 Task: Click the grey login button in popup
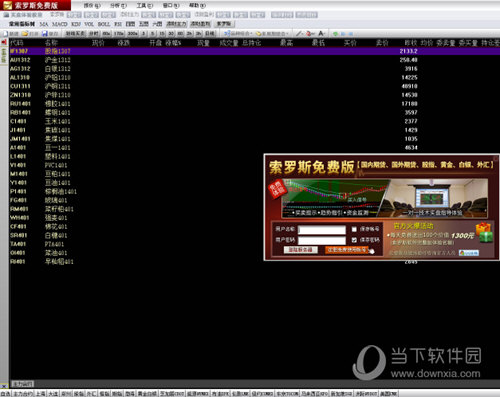pyautogui.click(x=300, y=250)
